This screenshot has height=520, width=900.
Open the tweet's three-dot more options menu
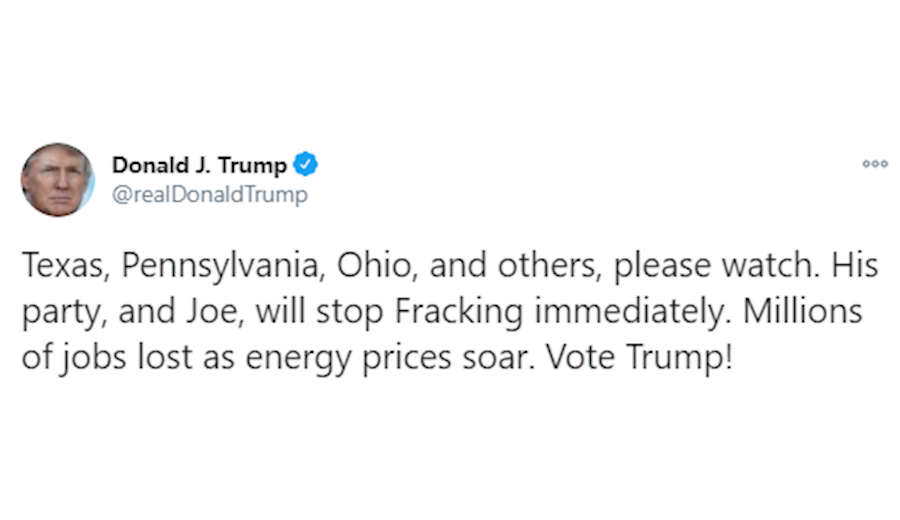(875, 164)
